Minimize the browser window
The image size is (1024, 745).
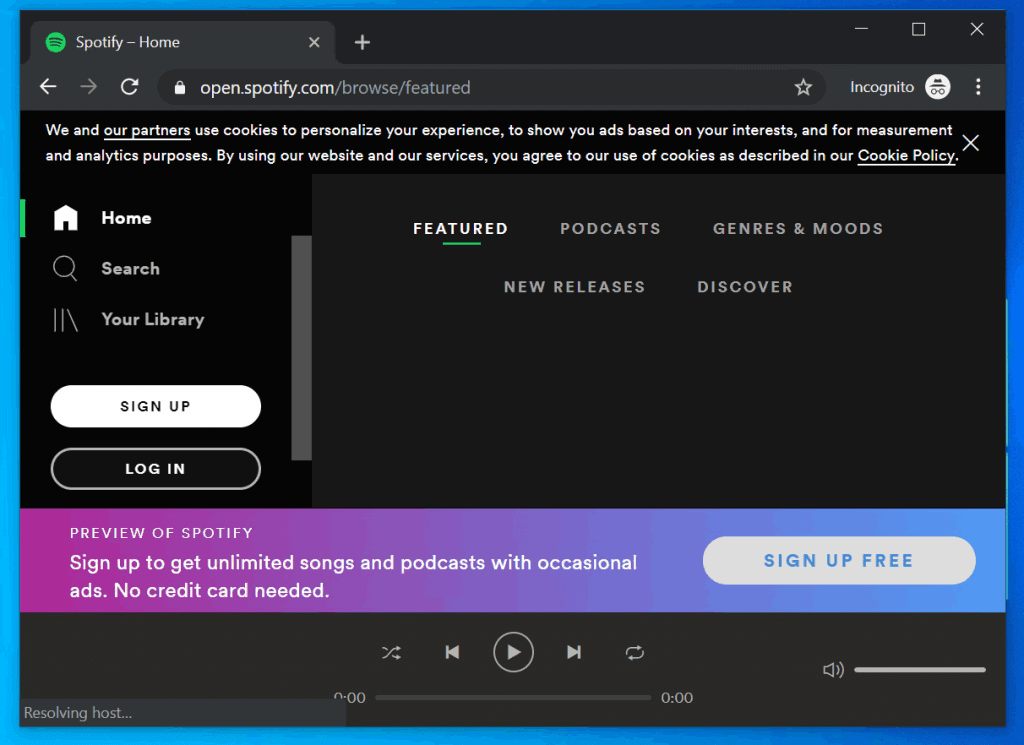point(861,29)
